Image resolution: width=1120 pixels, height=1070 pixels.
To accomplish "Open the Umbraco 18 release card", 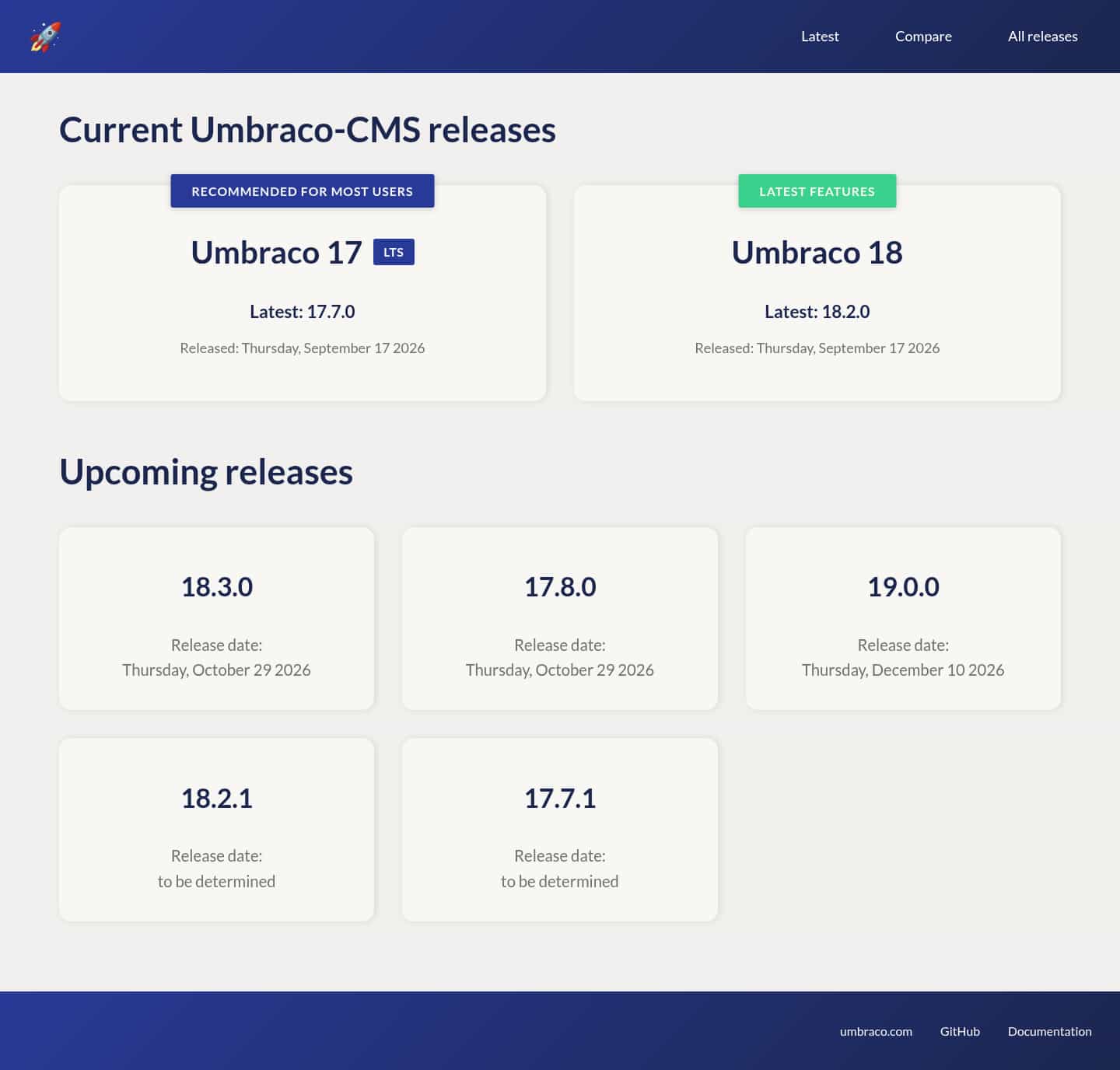I will (817, 293).
